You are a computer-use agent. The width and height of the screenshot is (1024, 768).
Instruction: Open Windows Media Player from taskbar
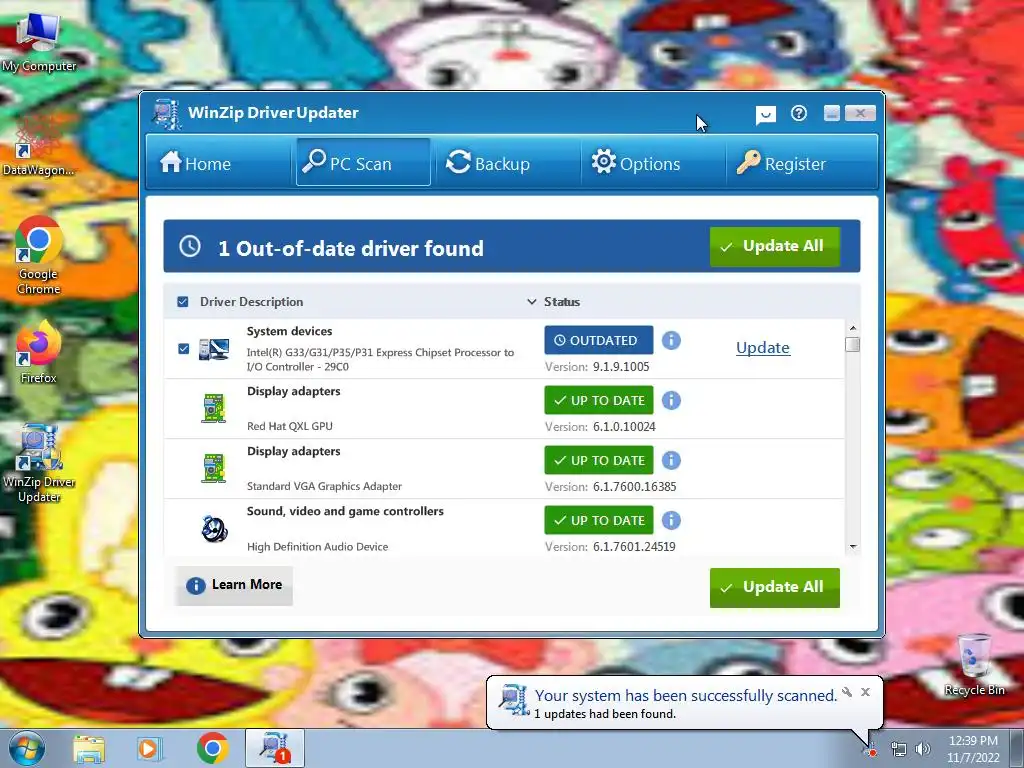149,748
